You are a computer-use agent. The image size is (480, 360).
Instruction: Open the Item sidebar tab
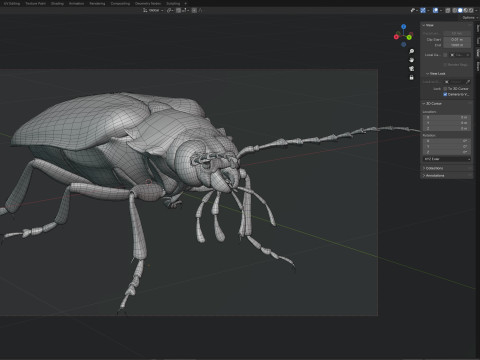[x=478, y=28]
